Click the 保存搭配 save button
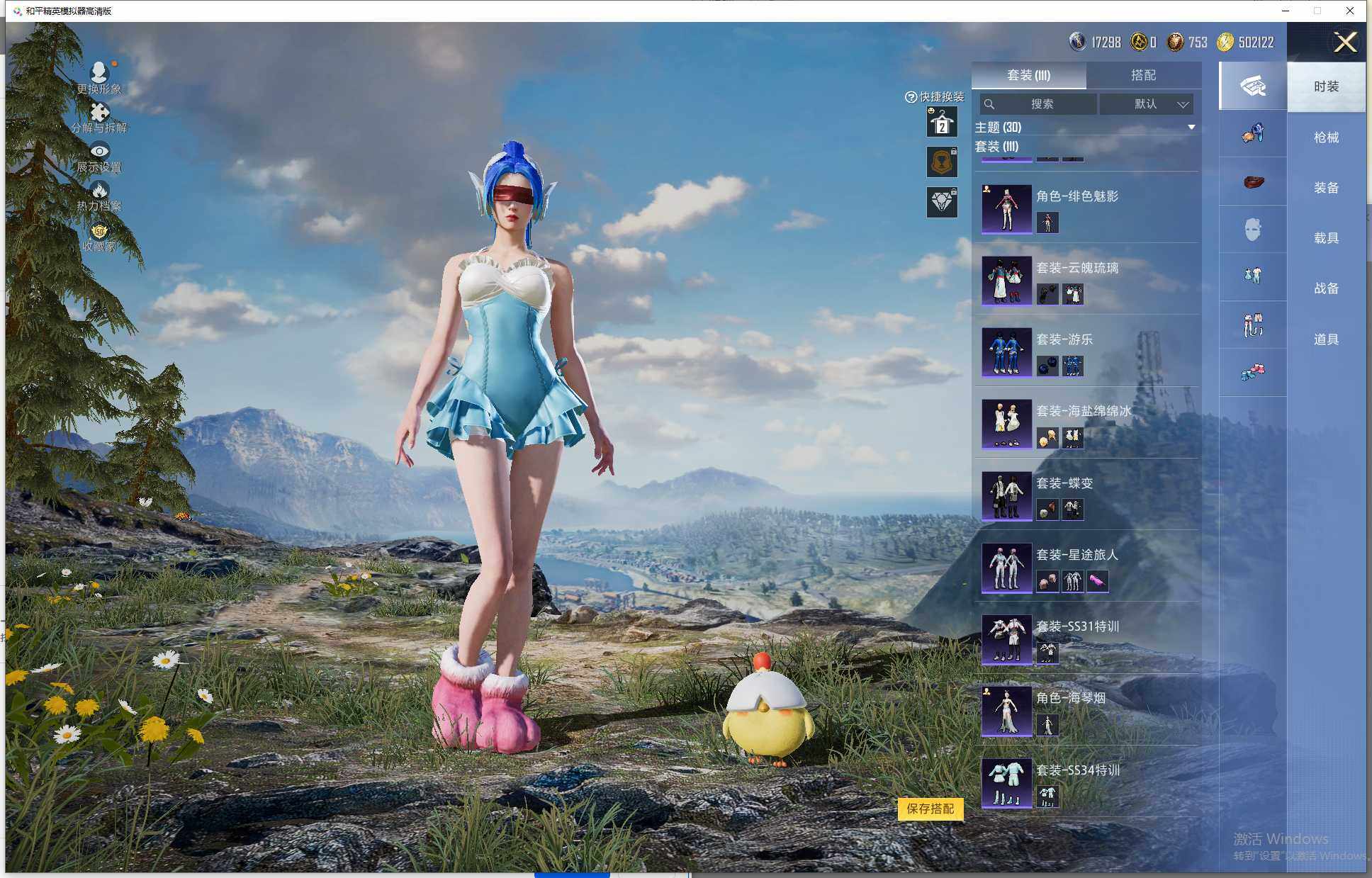Screen dimensions: 1372x878 click(930, 809)
